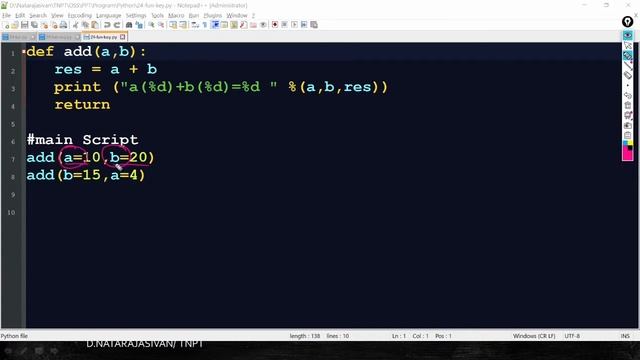Click the Close All toolbar icon
The width and height of the screenshot is (640, 360).
click(x=54, y=25)
